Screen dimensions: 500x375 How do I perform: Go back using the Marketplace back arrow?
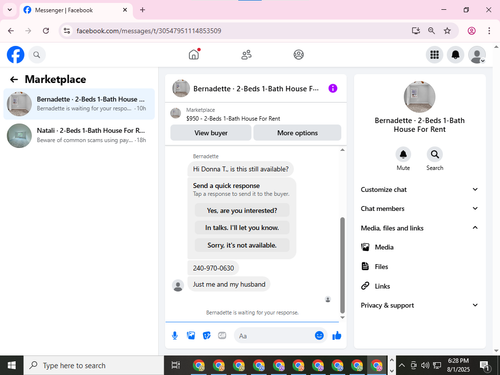(x=14, y=79)
